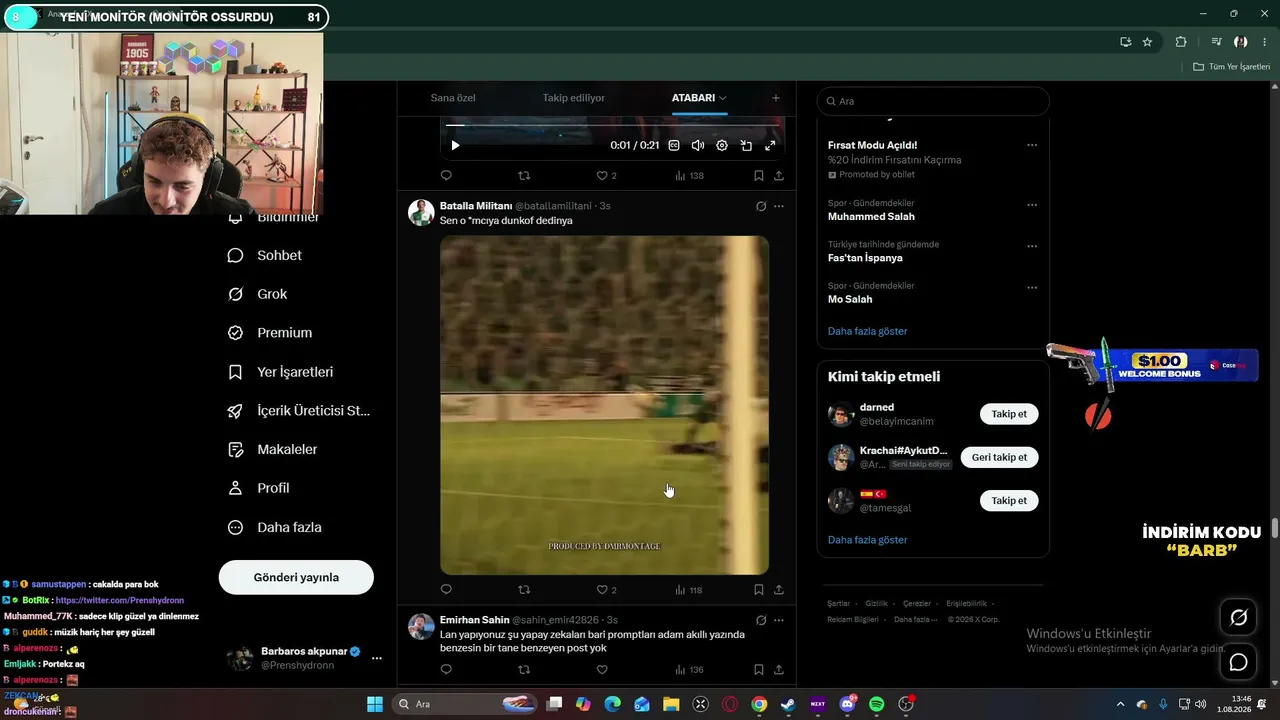This screenshot has height=720, width=1280.
Task: Switch to the Takip ediliyor tab
Action: click(574, 98)
